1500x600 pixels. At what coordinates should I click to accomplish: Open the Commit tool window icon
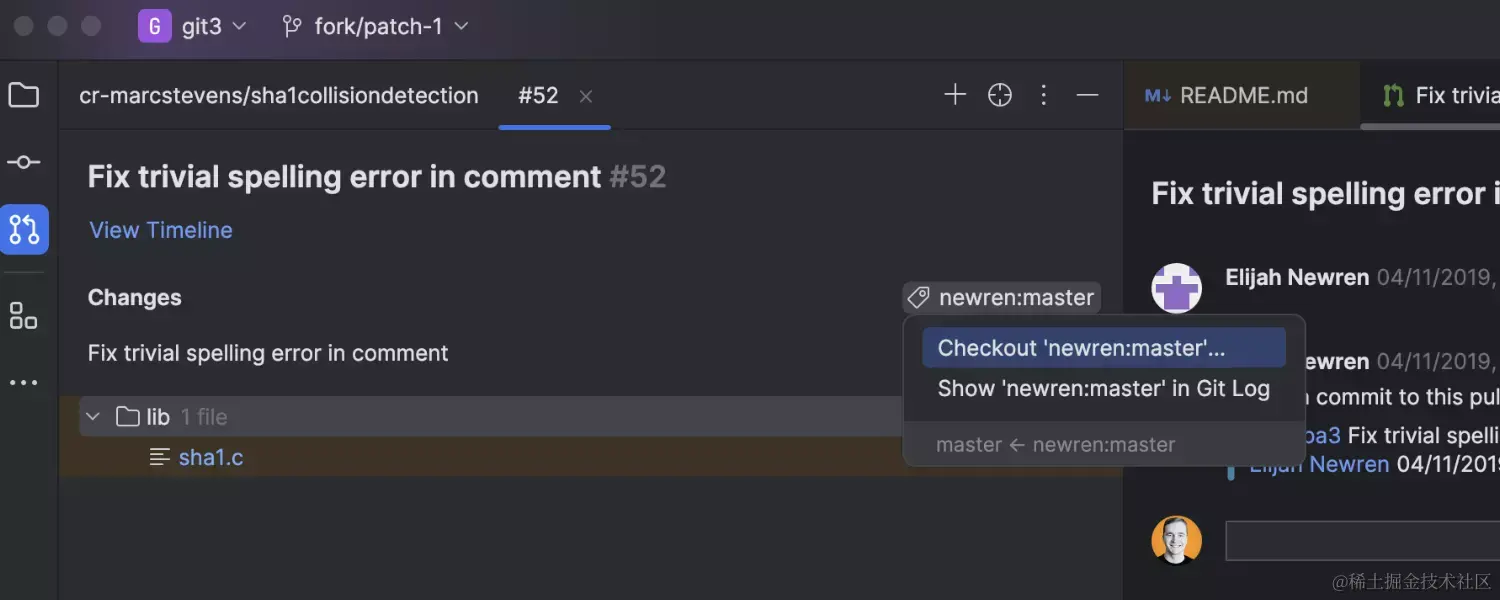point(24,162)
